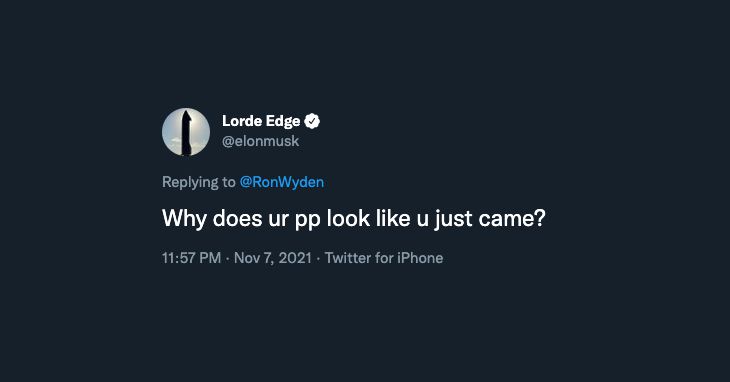Image resolution: width=730 pixels, height=382 pixels.
Task: Click the word 'Lorde' in the display name
Action: click(242, 121)
